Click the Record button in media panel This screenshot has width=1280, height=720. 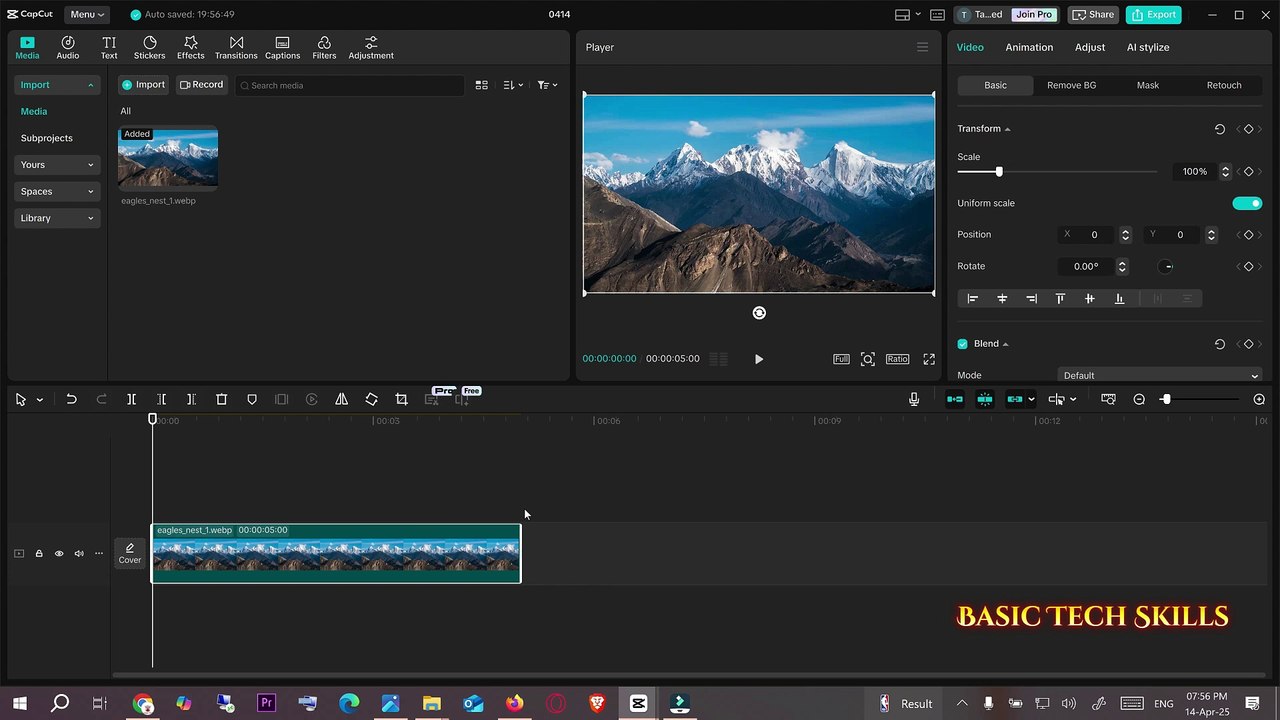(201, 85)
